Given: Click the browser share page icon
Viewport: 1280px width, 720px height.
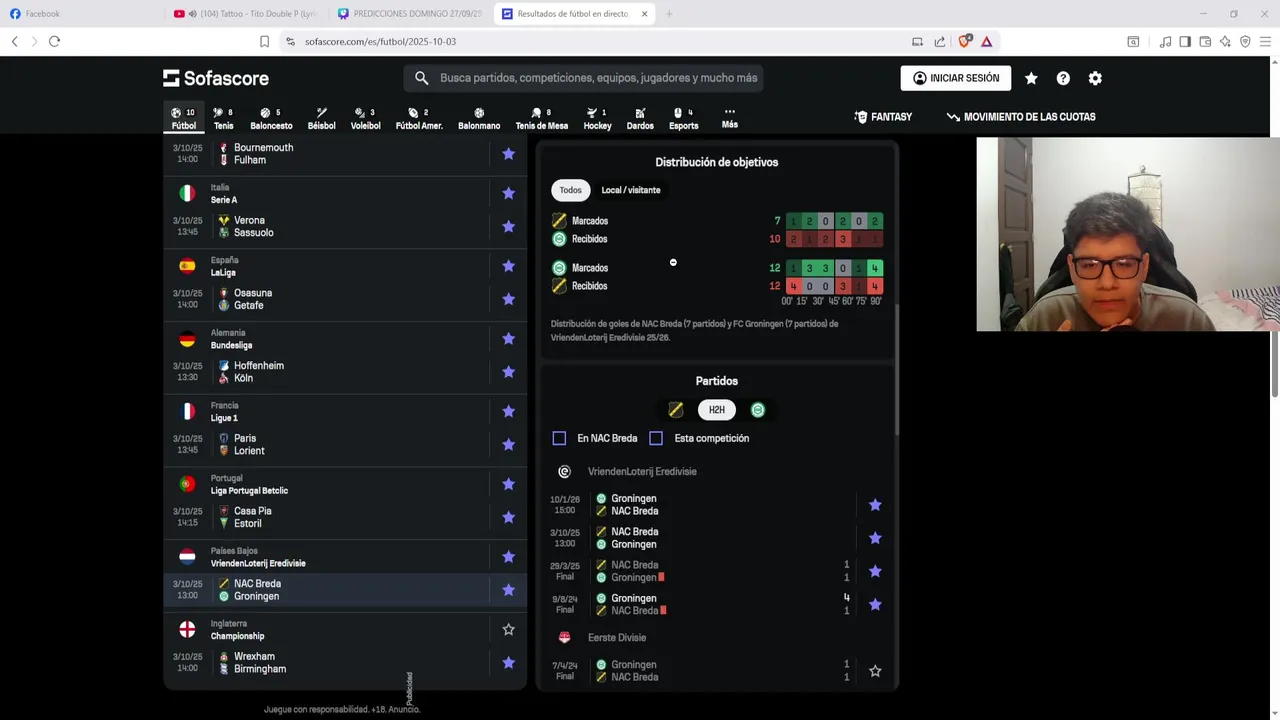Looking at the screenshot, I should 940,41.
